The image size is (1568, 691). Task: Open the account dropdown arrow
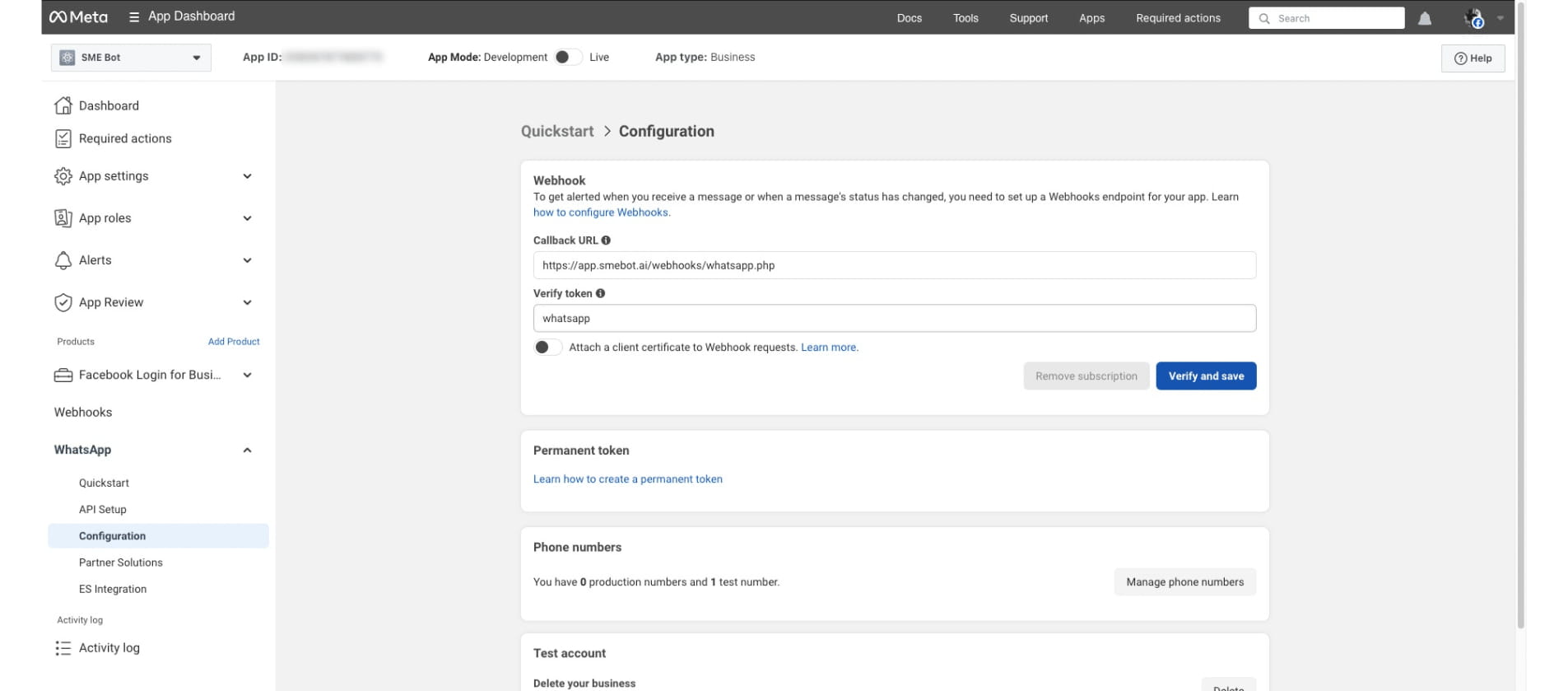(x=1500, y=18)
